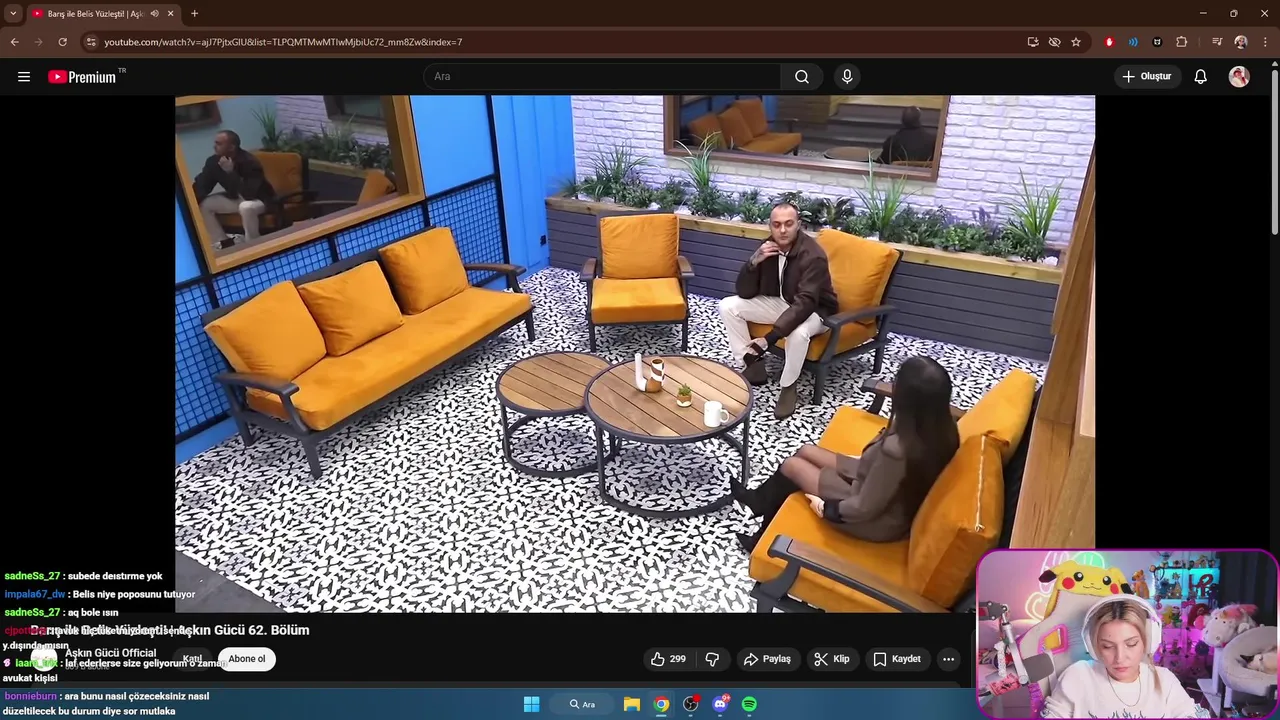Click chat username 'impala67_dw'
1280x720 pixels.
pyautogui.click(x=35, y=594)
